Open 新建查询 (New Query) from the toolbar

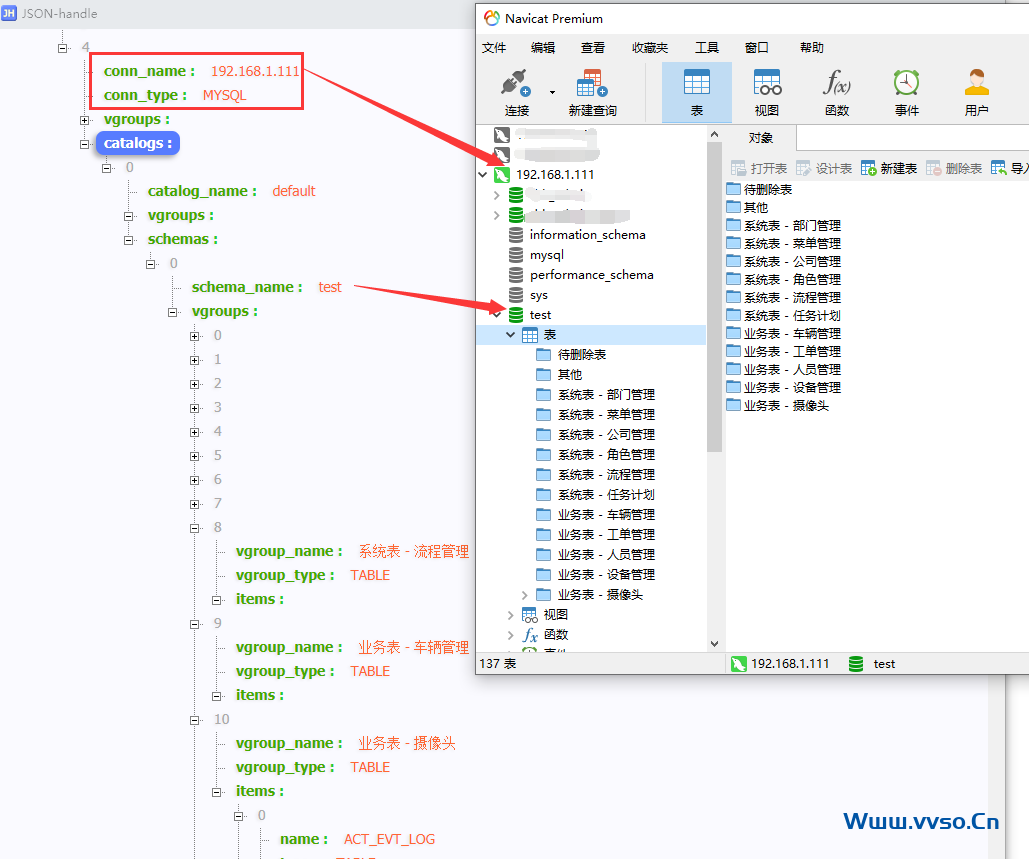click(x=592, y=84)
